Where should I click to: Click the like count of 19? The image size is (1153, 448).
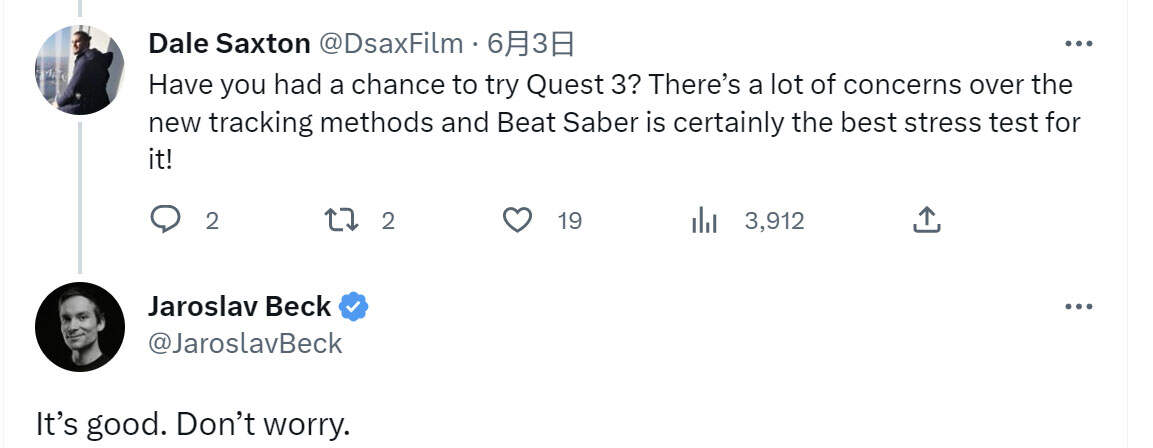point(569,221)
